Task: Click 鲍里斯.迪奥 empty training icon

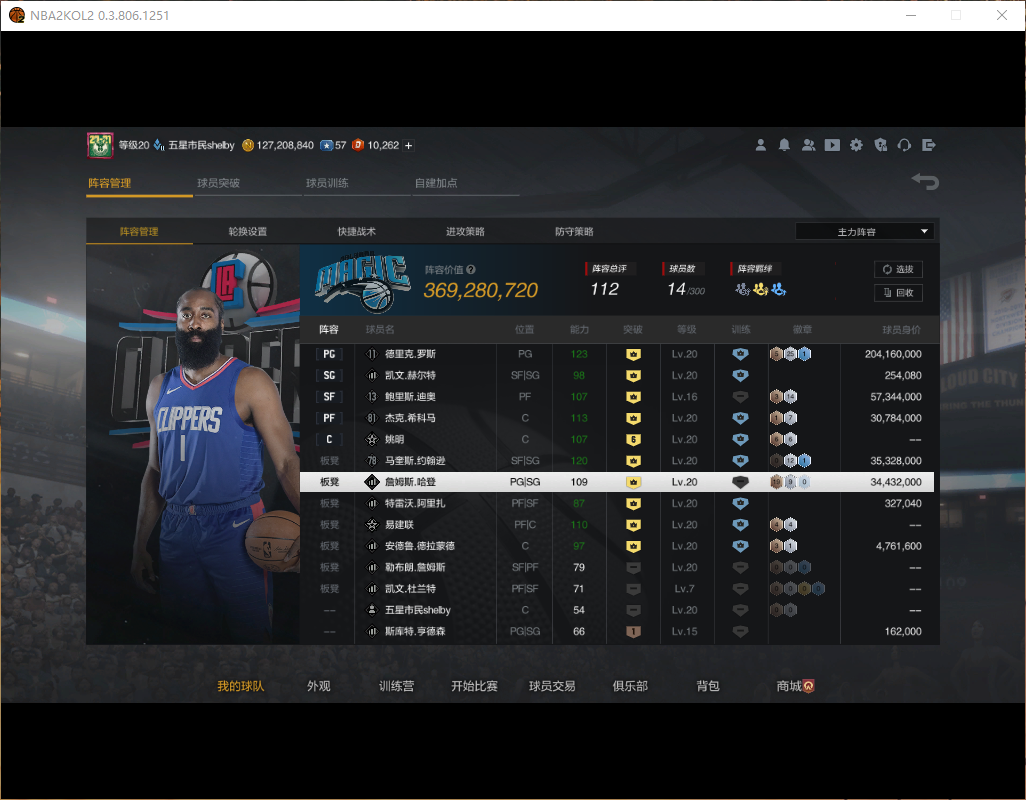Action: [740, 396]
